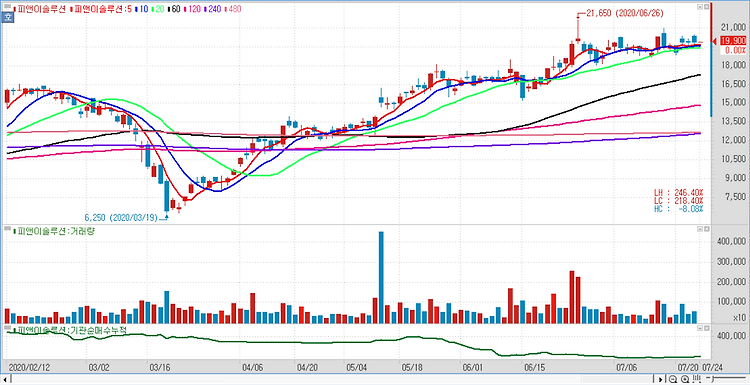
Task: Click the 06/15 date axis label
Action: 536,368
